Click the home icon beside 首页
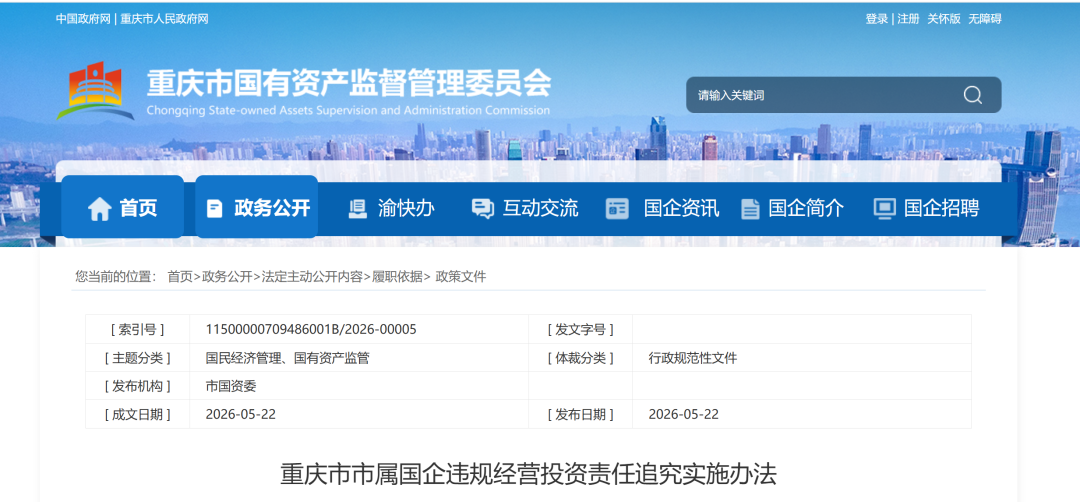The image size is (1080, 502). (x=100, y=209)
